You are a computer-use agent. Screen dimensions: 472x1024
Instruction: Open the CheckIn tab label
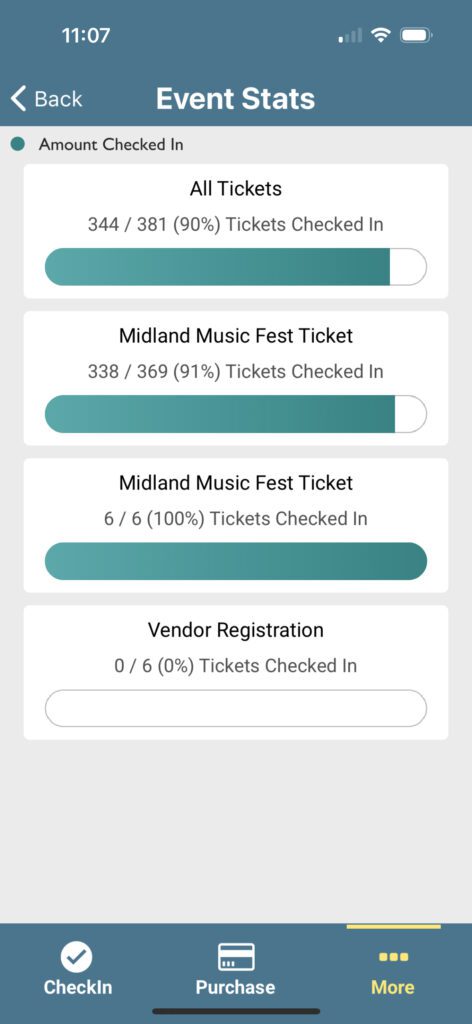click(x=78, y=987)
